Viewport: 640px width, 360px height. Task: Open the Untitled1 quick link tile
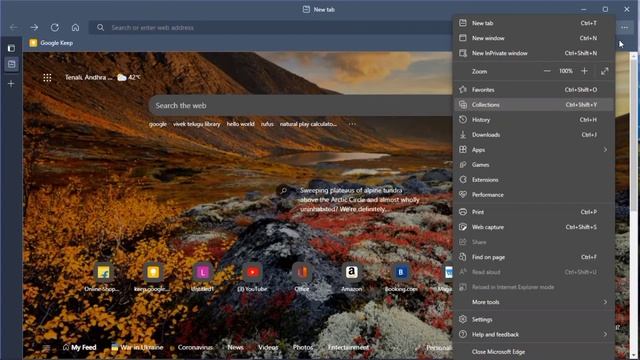[202, 278]
